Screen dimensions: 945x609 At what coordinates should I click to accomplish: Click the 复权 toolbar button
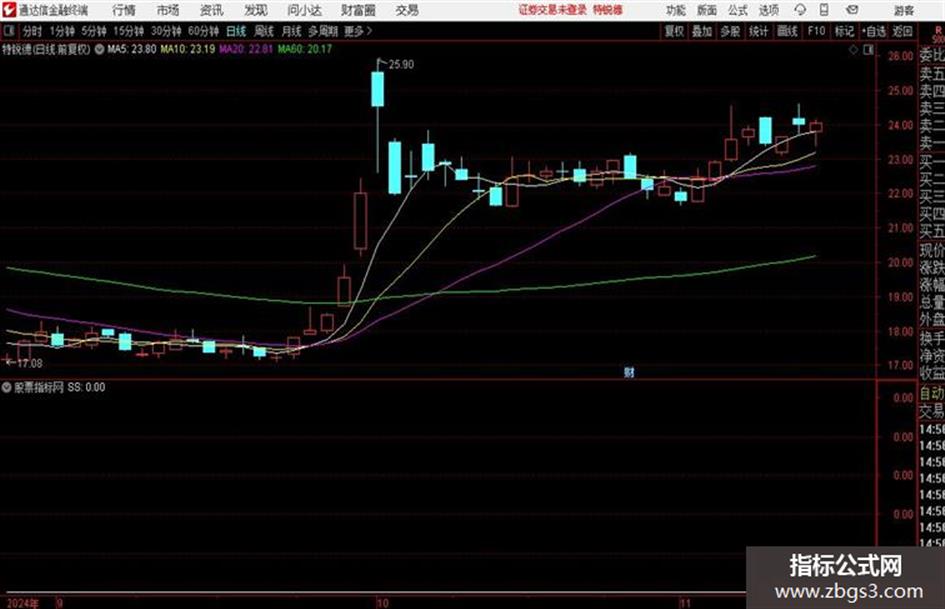click(674, 31)
